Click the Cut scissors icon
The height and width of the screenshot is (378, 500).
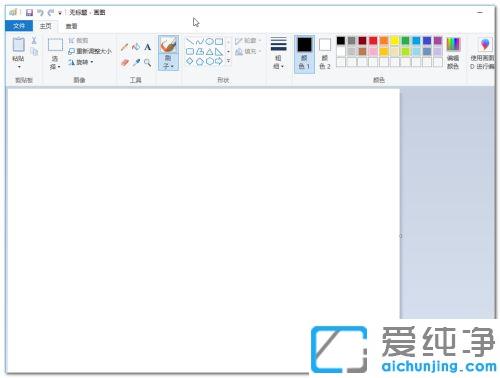point(34,41)
